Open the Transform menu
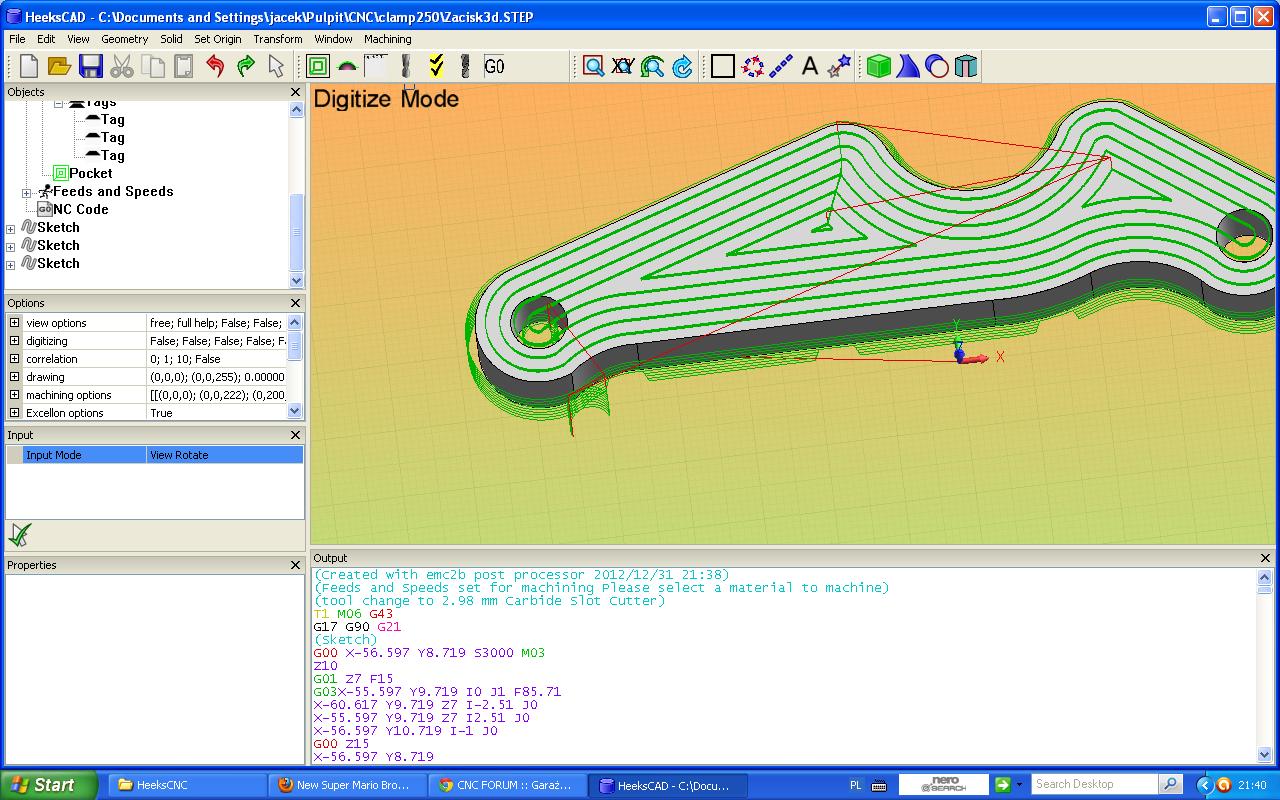 pyautogui.click(x=278, y=39)
